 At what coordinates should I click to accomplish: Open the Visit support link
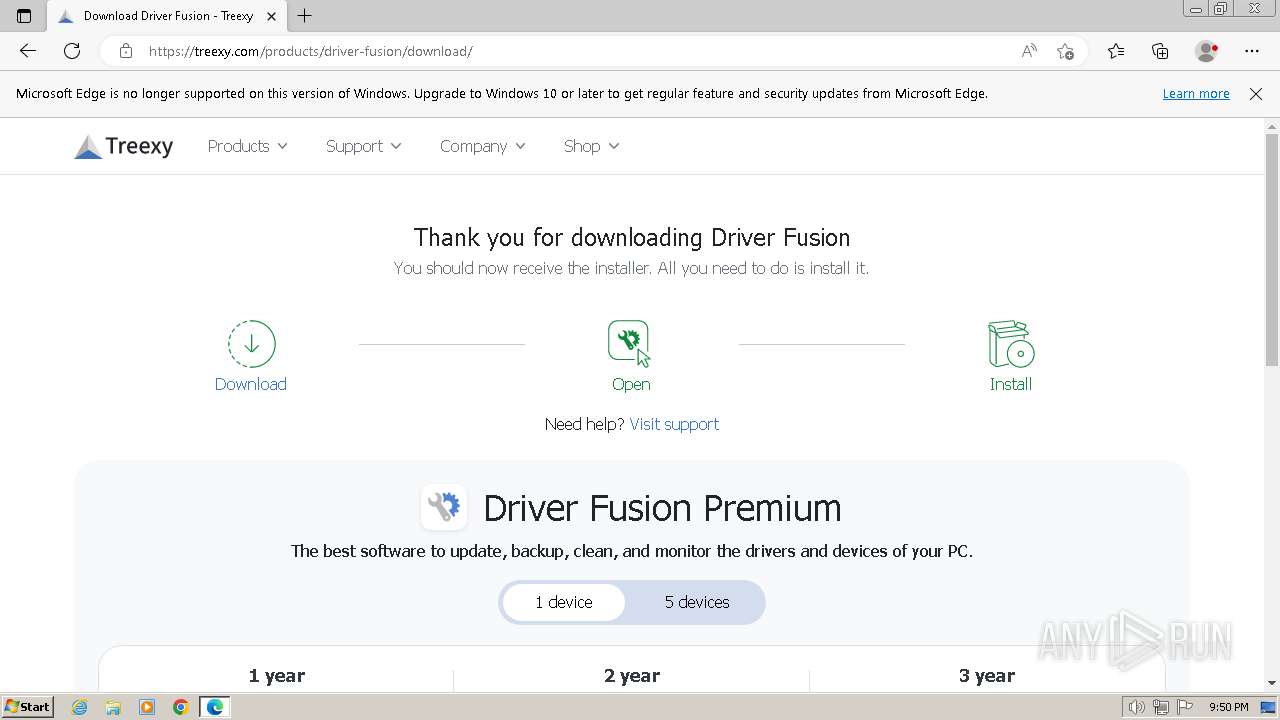[674, 424]
